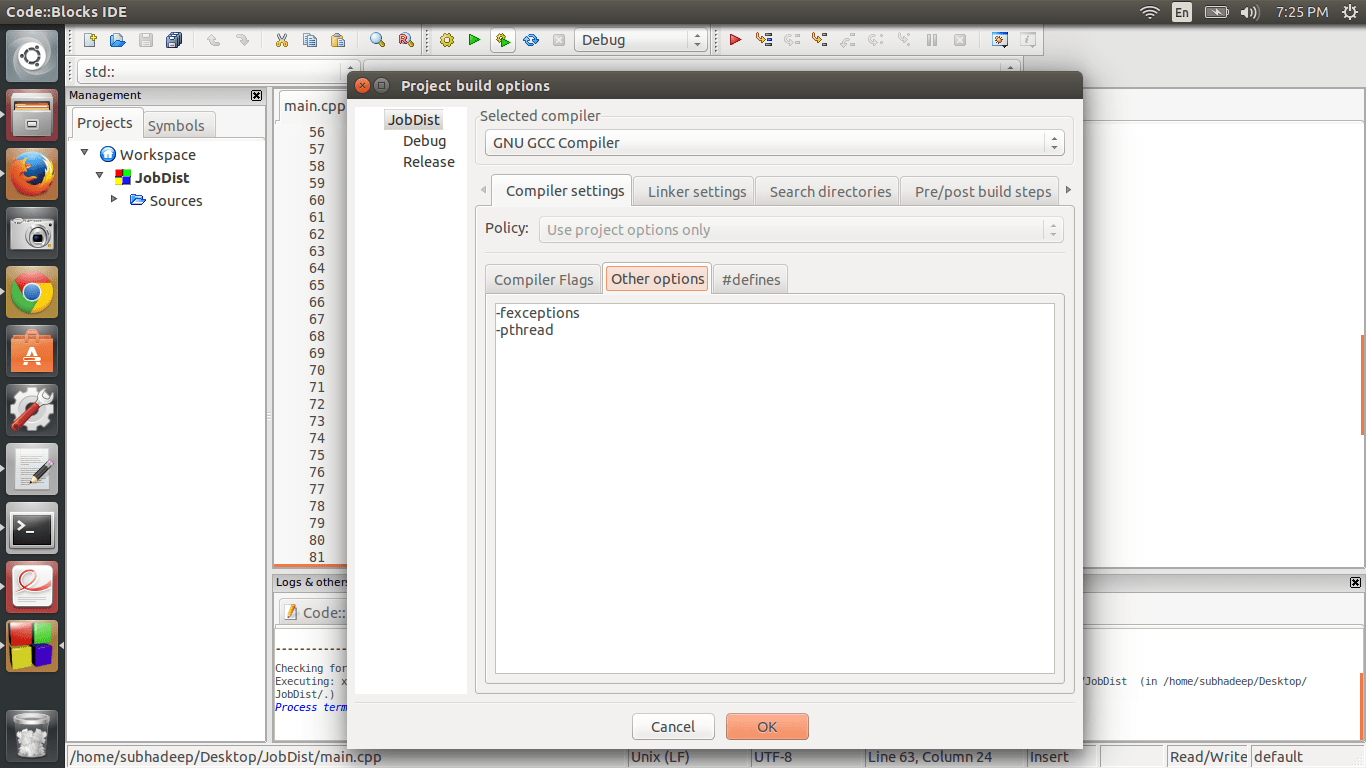Open the Debugging windows icon
This screenshot has height=768, width=1366.
pos(999,40)
